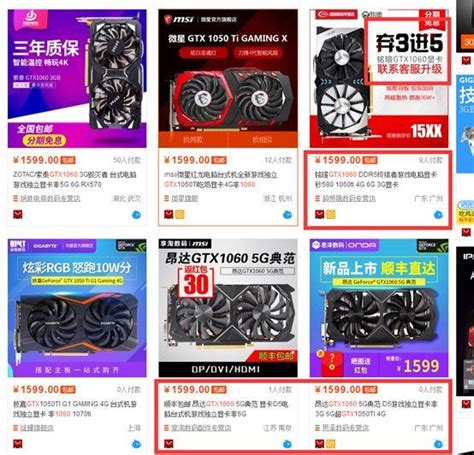The height and width of the screenshot is (455, 474).
Task: Click the blue chat icon on the Guangzhou 9人付款 GTX1060 listing
Action: [438, 214]
